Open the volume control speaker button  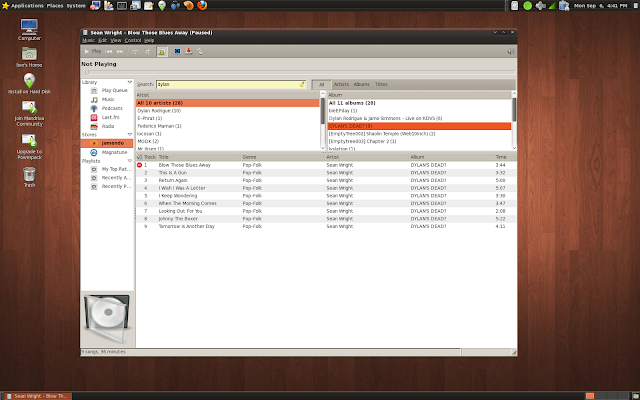tap(511, 51)
